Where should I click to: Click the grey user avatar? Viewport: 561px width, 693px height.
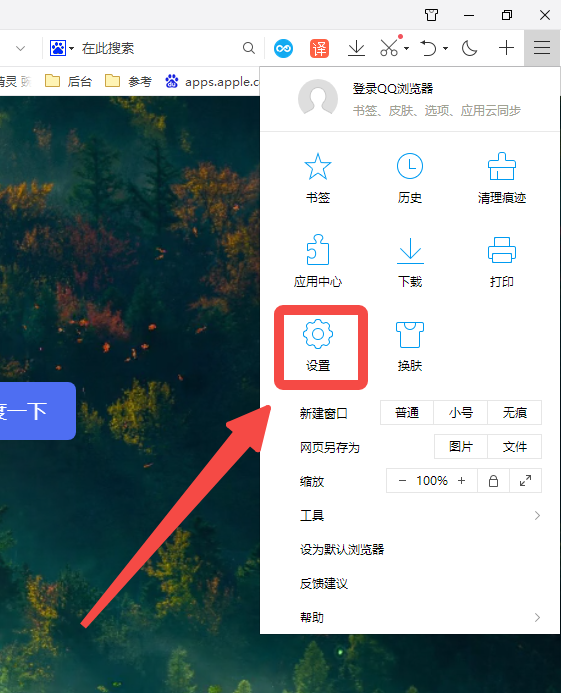[x=318, y=99]
